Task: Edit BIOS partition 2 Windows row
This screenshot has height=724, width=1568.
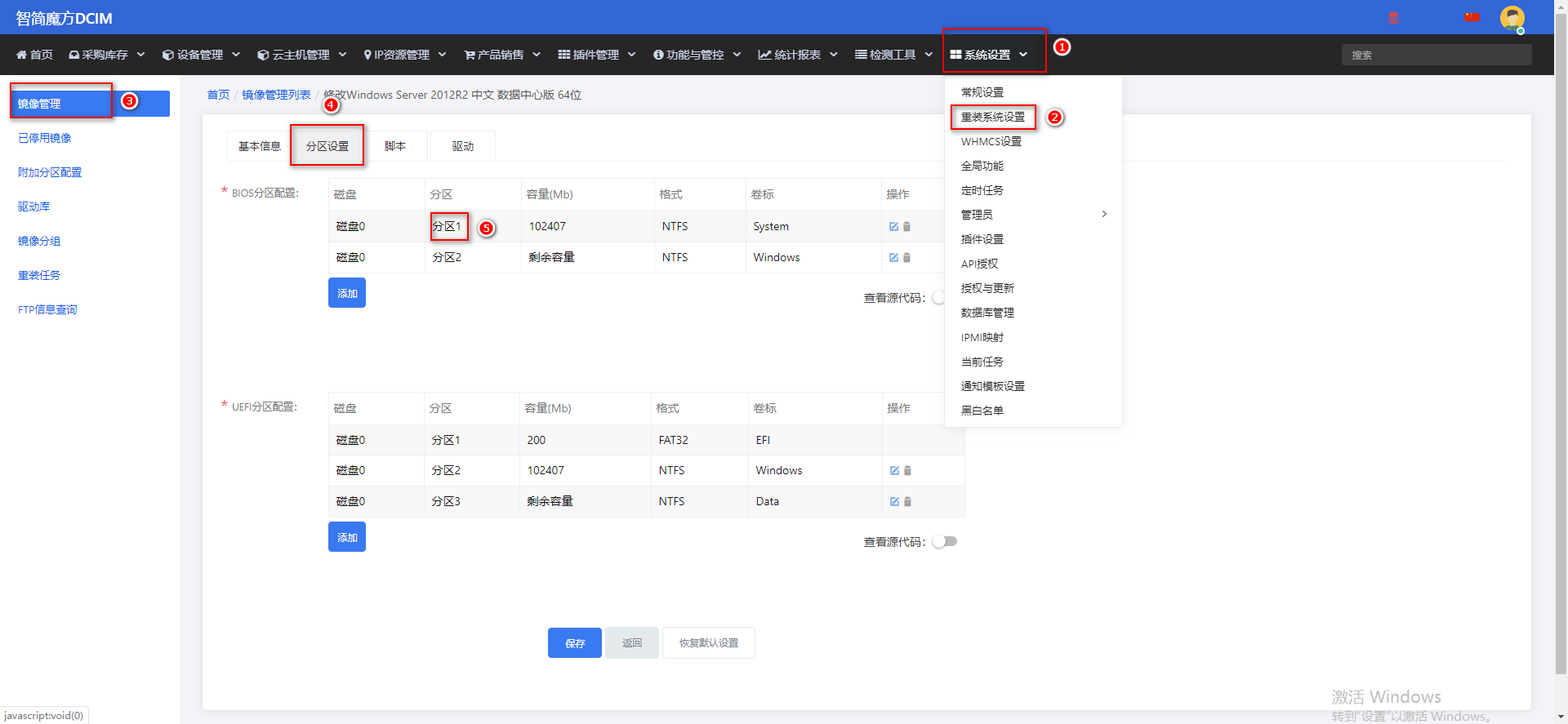Action: tap(893, 257)
